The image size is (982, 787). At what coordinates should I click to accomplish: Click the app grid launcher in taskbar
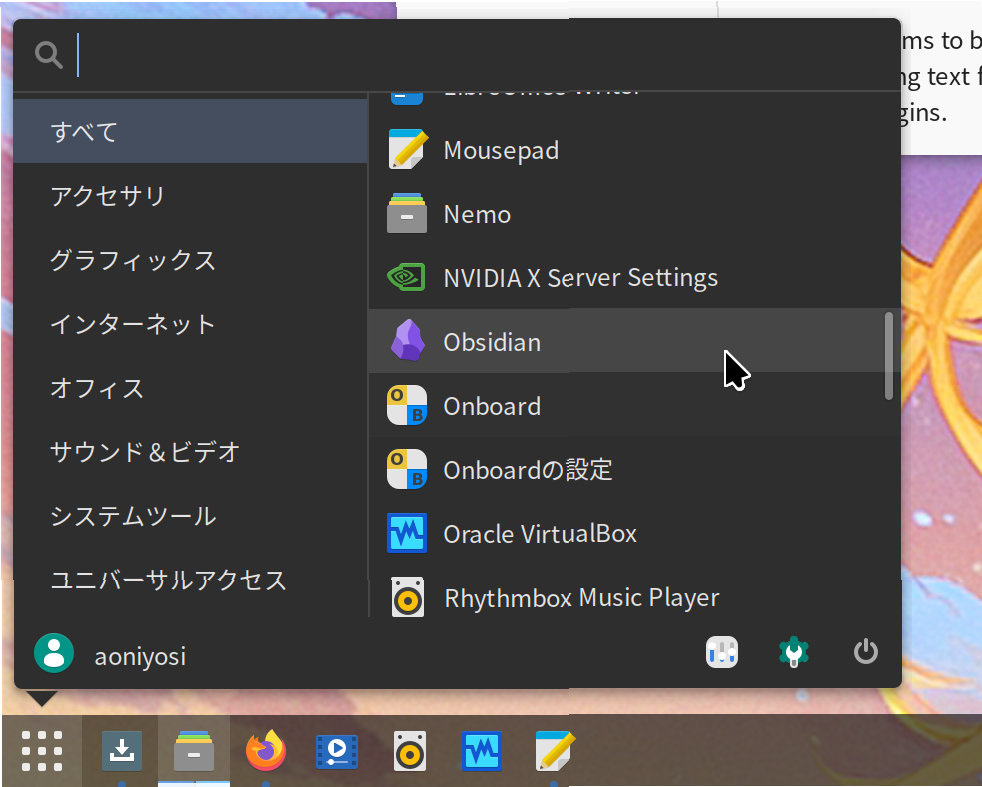point(42,751)
